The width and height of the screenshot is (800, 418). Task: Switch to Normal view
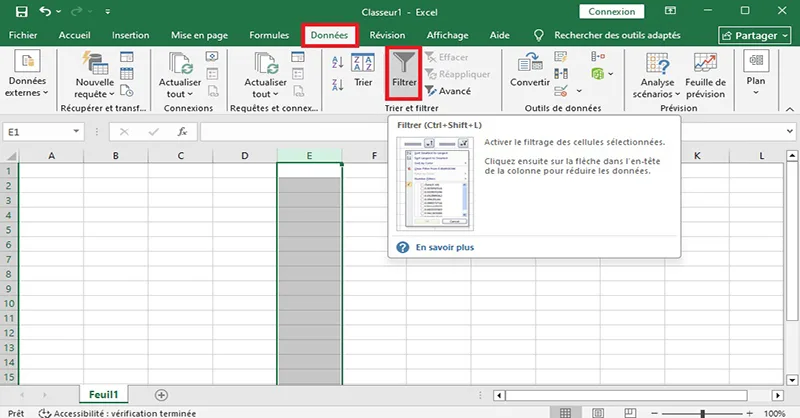[565, 413]
